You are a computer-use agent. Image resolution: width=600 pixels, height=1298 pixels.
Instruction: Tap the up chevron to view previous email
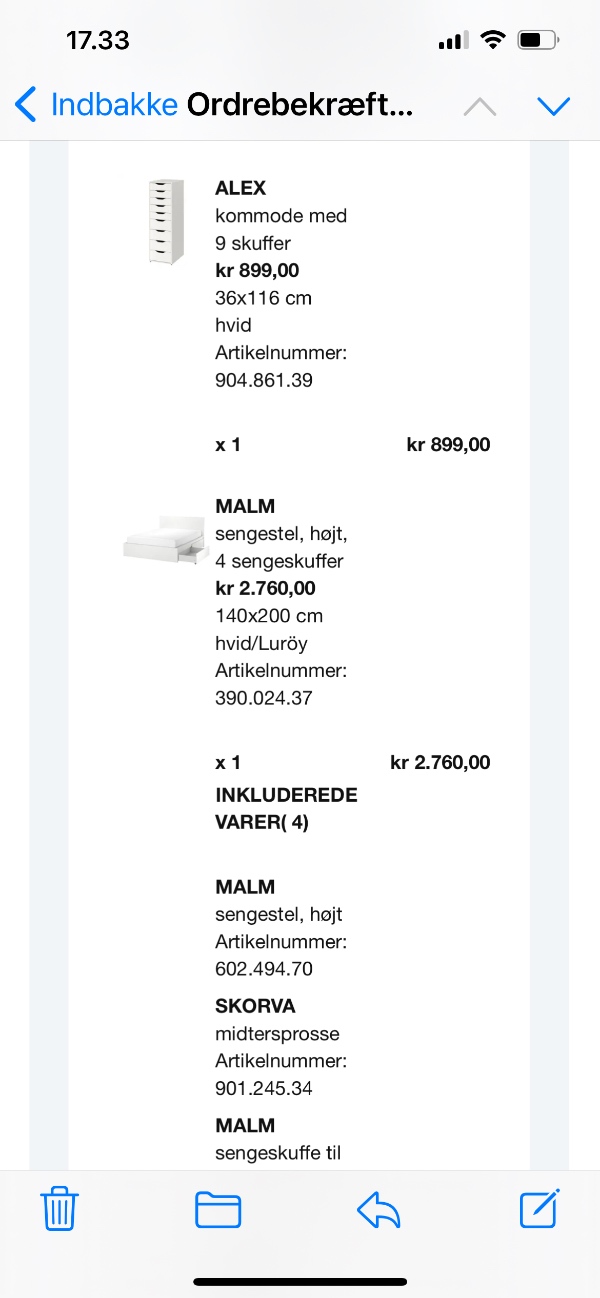pos(478,104)
